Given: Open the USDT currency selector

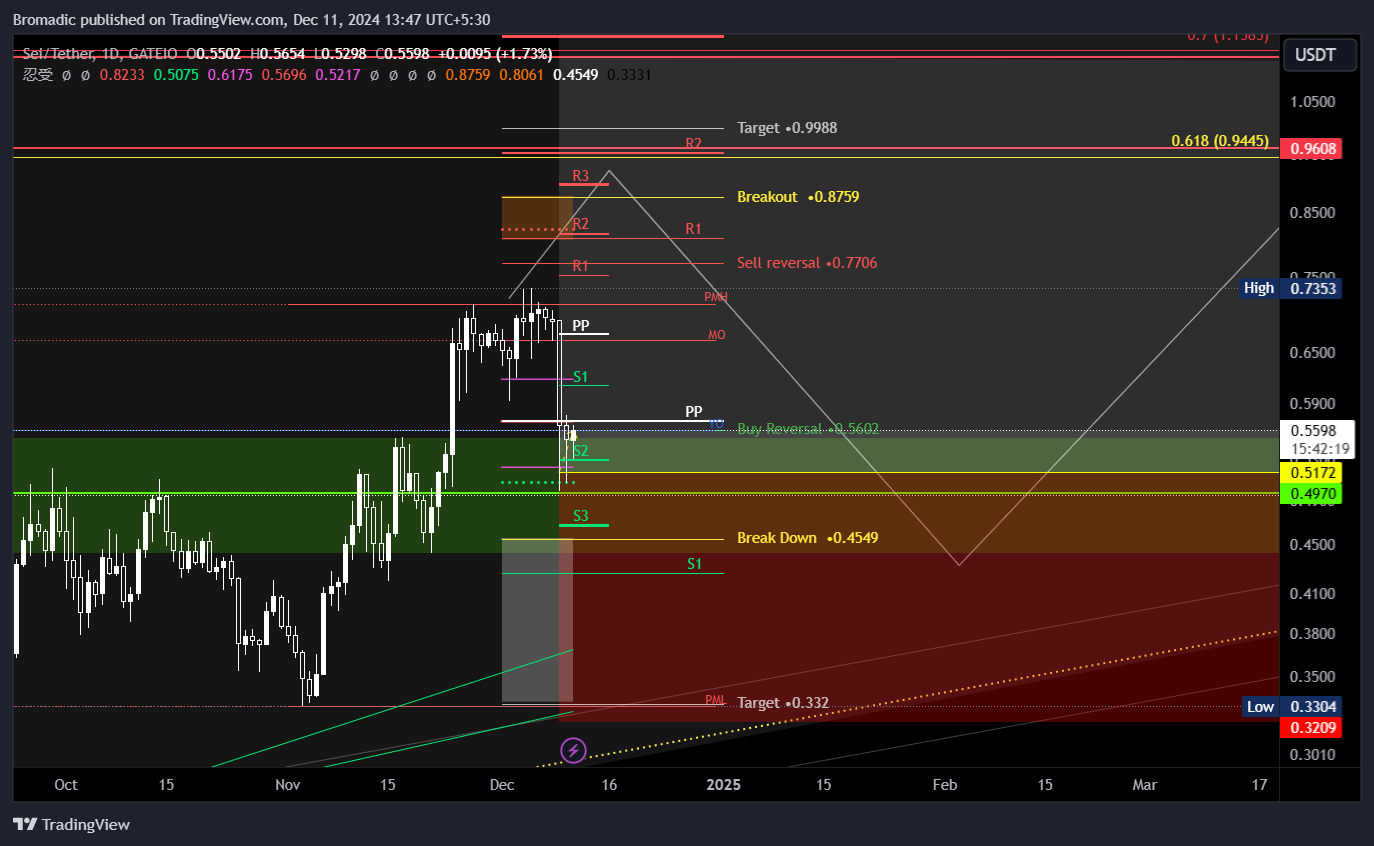Looking at the screenshot, I should click(1321, 55).
